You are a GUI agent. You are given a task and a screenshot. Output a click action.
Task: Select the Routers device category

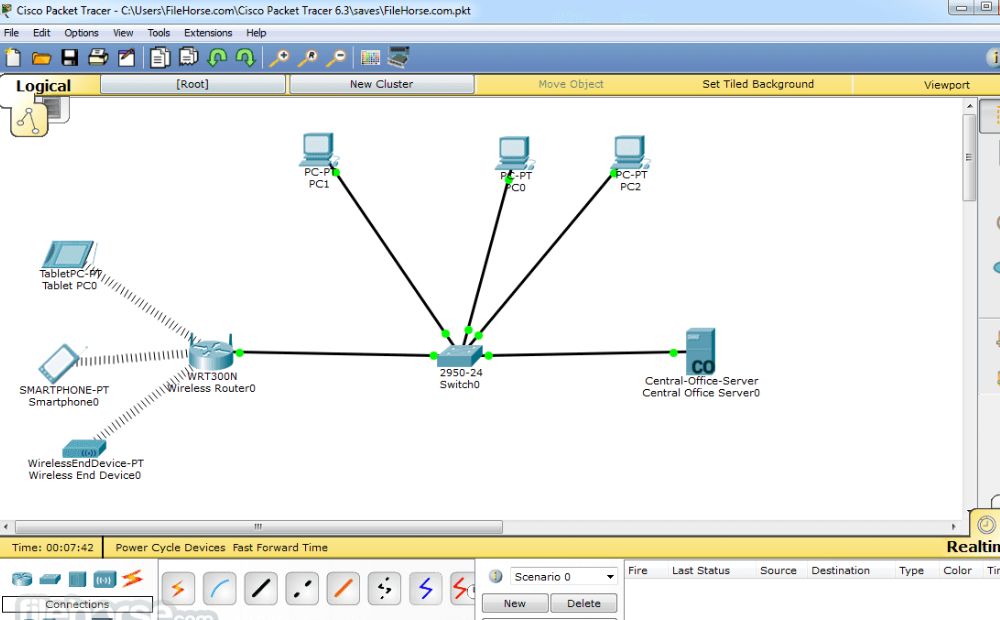[x=22, y=579]
